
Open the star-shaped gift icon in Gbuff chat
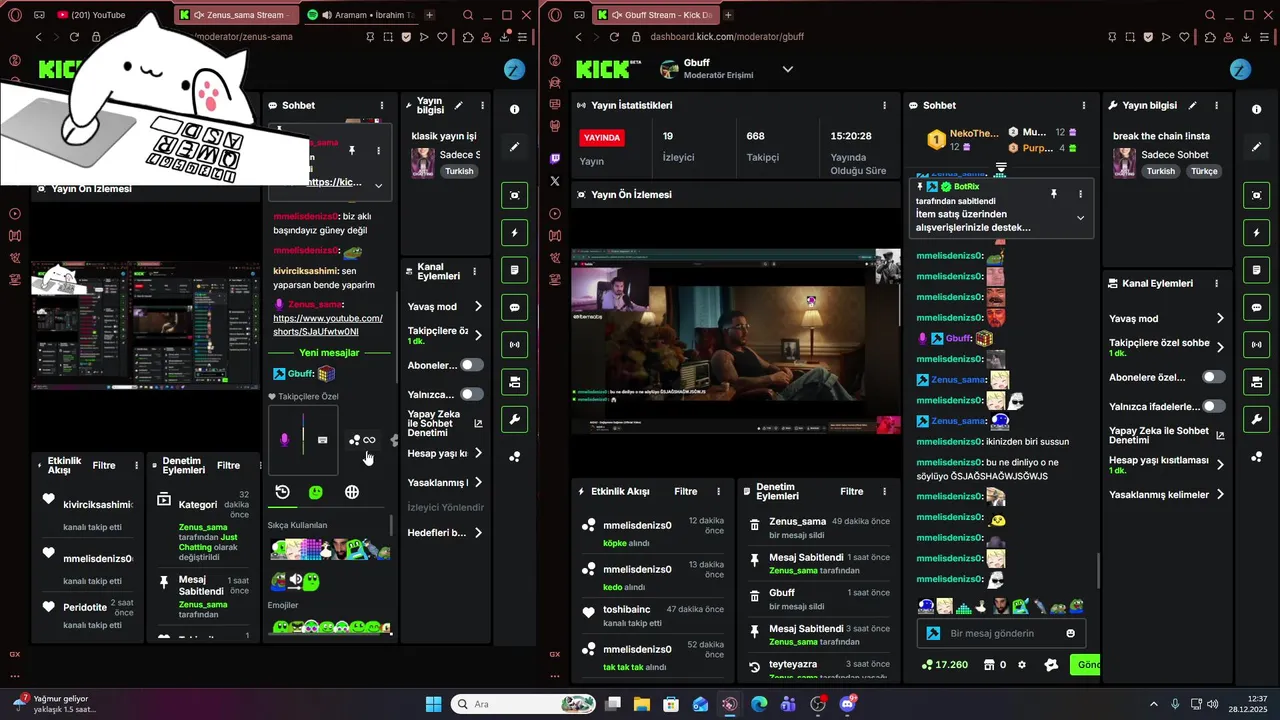click(x=1050, y=665)
